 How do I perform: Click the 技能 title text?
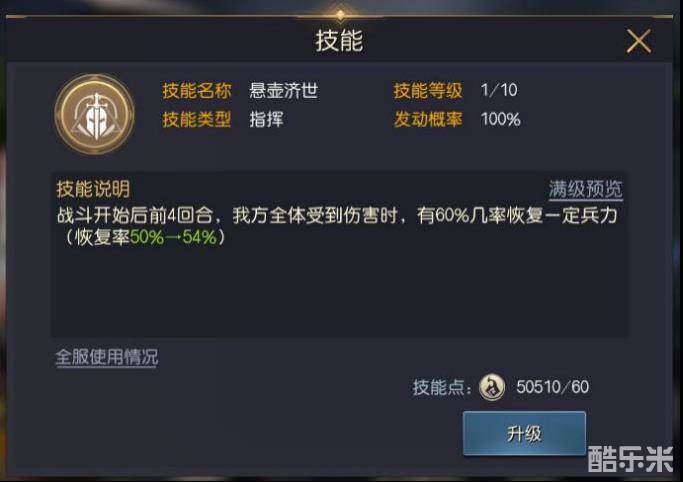(x=339, y=42)
